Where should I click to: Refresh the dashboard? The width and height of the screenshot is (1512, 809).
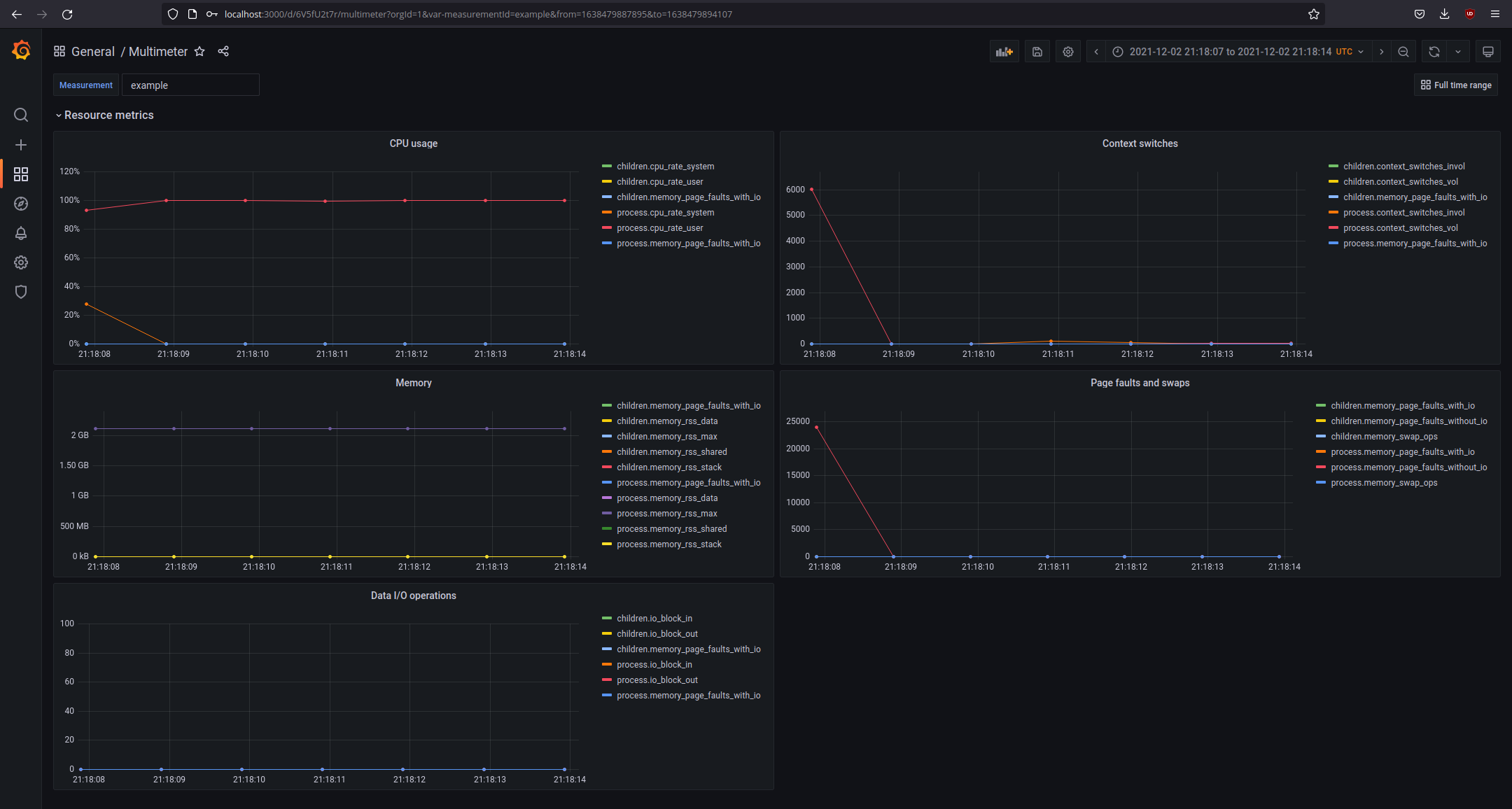pos(1434,52)
